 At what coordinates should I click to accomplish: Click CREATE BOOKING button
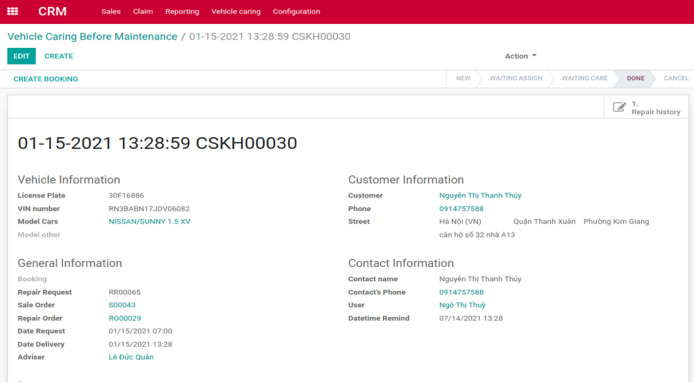(46, 79)
